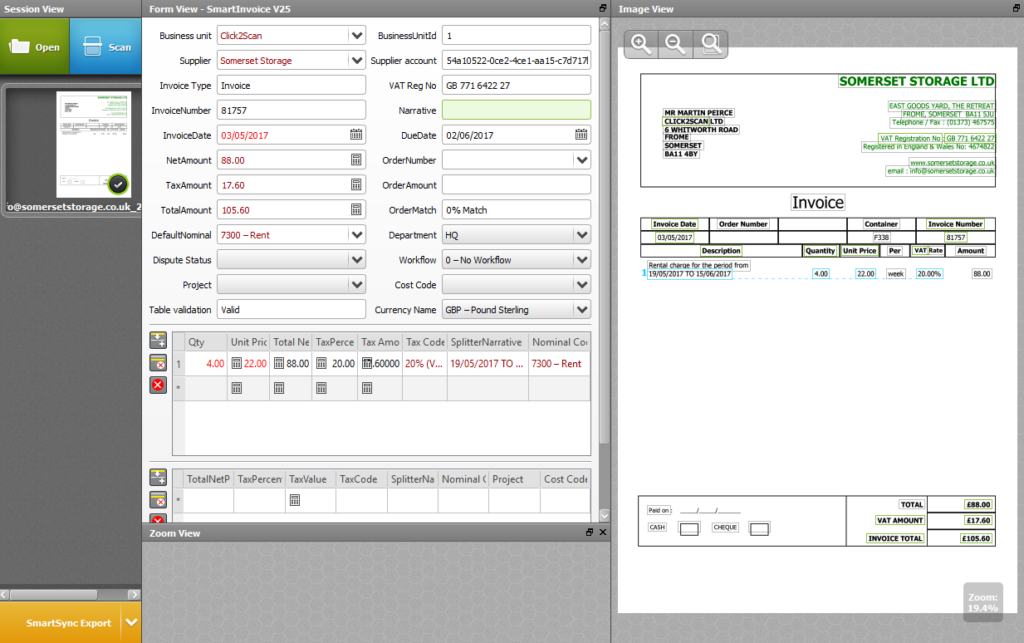The height and width of the screenshot is (643, 1024).
Task: Zoom out of the invoice image
Action: pyautogui.click(x=675, y=44)
